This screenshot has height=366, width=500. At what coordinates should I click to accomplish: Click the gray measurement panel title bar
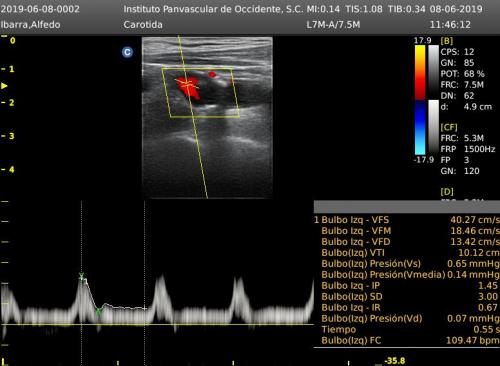[407, 207]
